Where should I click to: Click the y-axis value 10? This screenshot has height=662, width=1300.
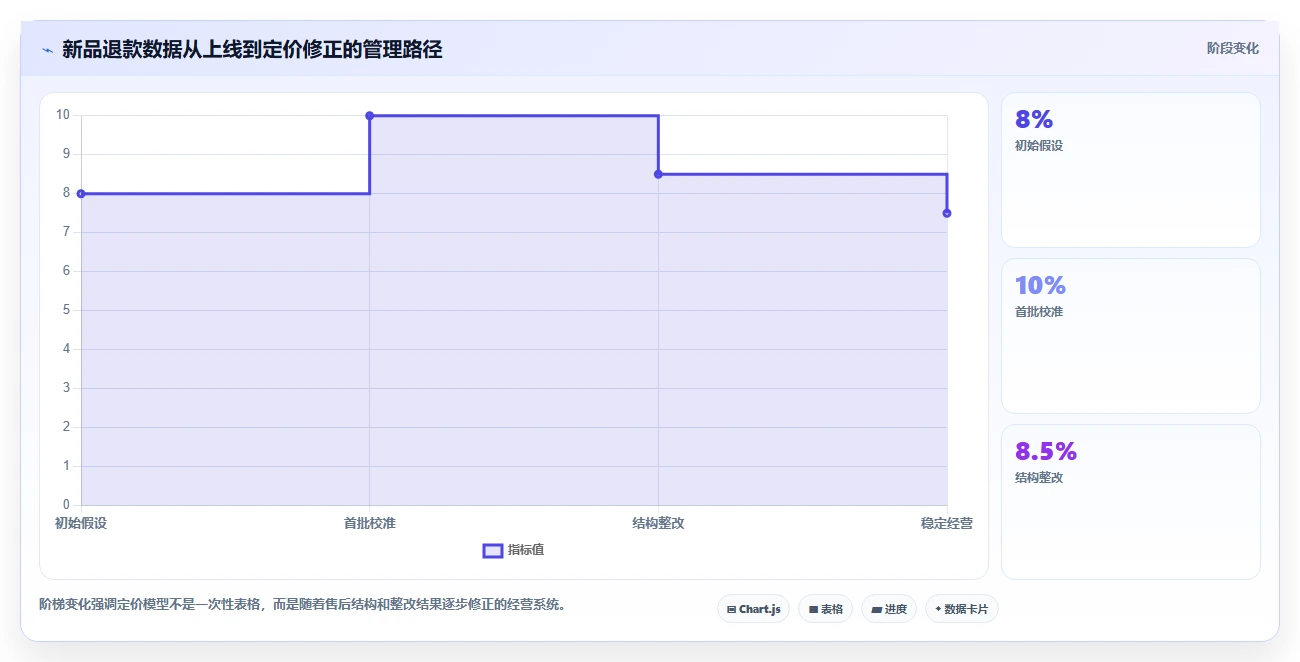click(63, 115)
